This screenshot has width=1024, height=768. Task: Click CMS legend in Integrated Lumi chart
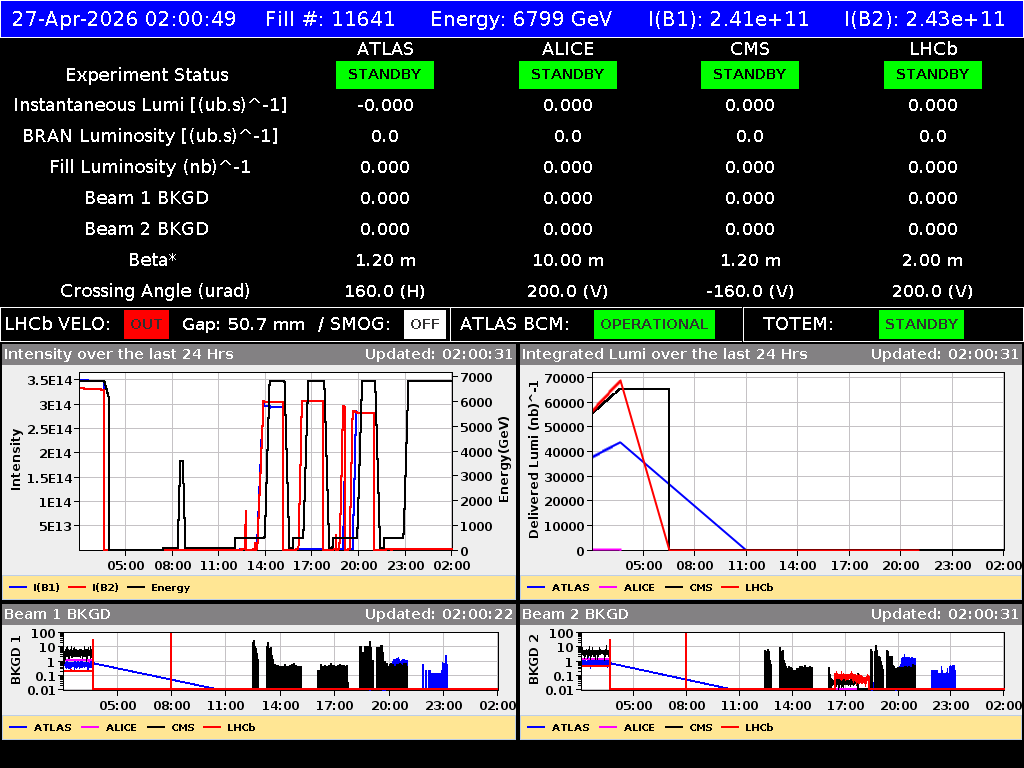point(689,587)
